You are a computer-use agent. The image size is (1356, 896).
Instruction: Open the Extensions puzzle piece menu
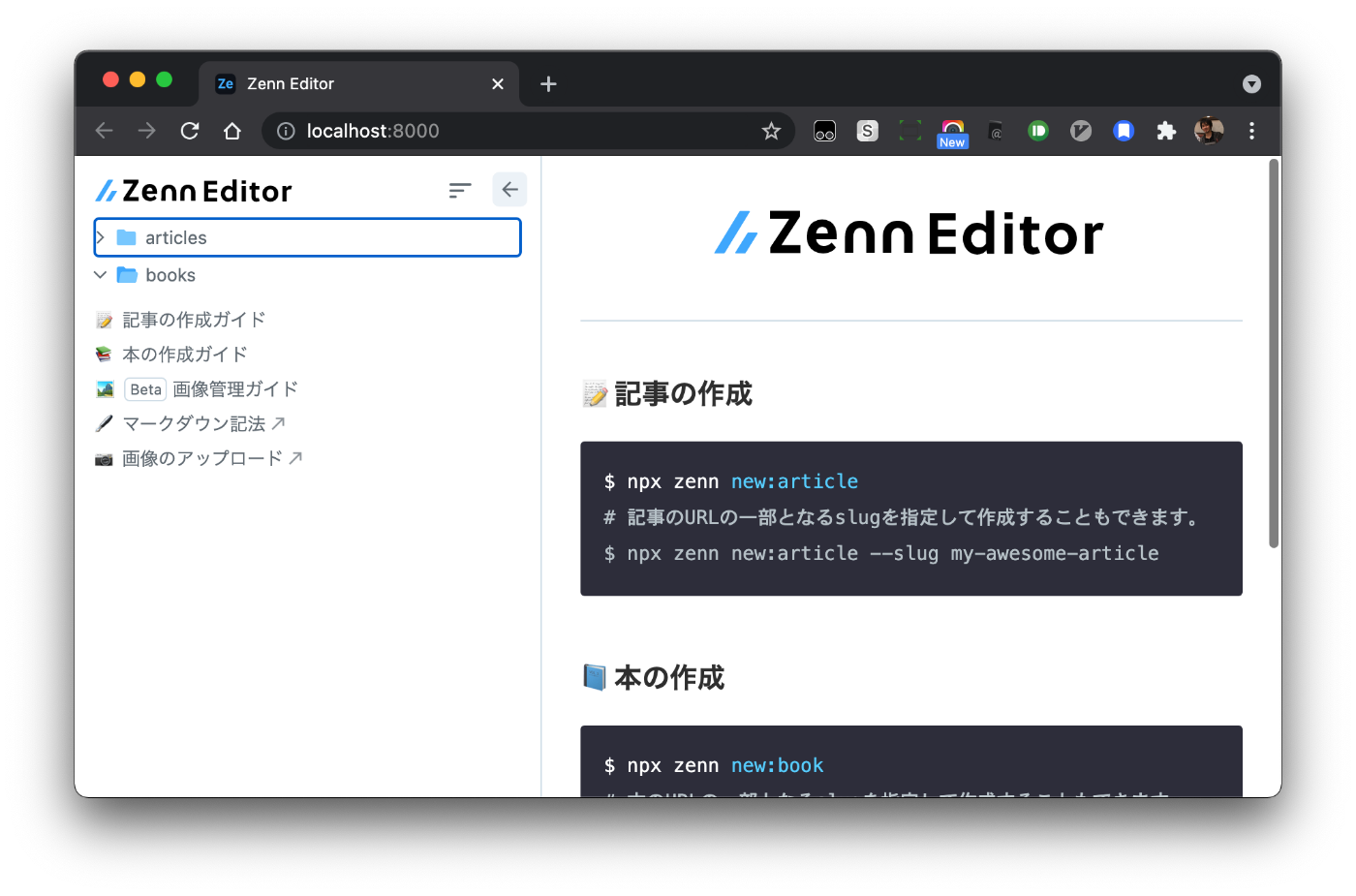pos(1166,131)
